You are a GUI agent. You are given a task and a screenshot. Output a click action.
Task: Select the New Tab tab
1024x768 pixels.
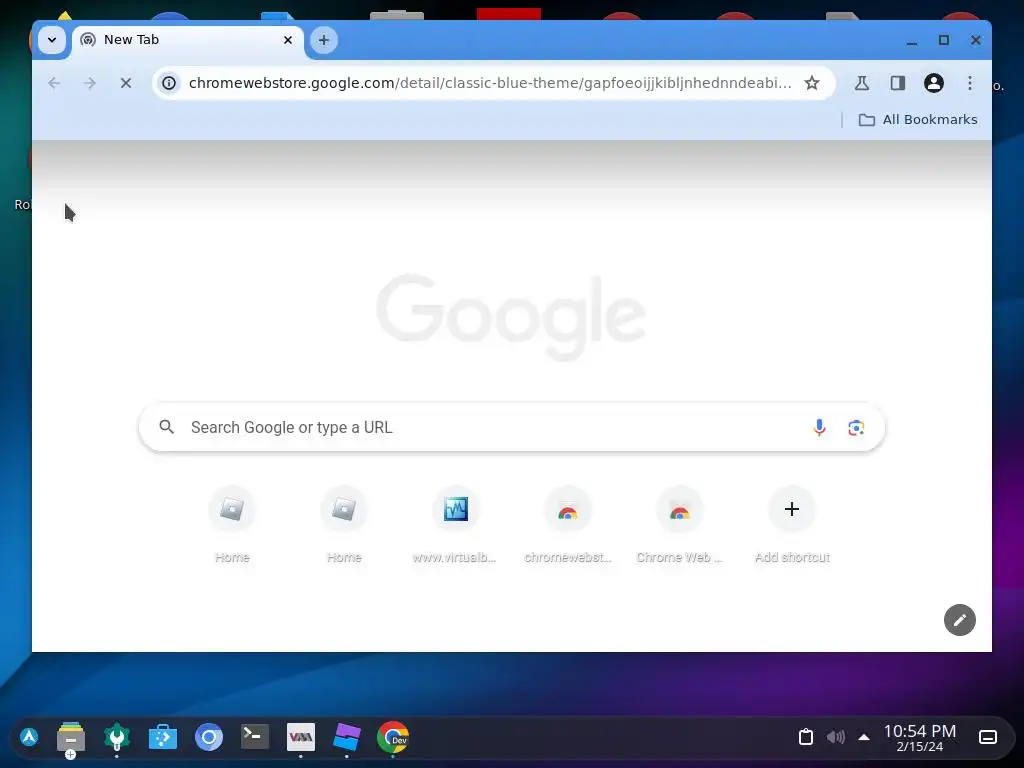click(x=187, y=40)
